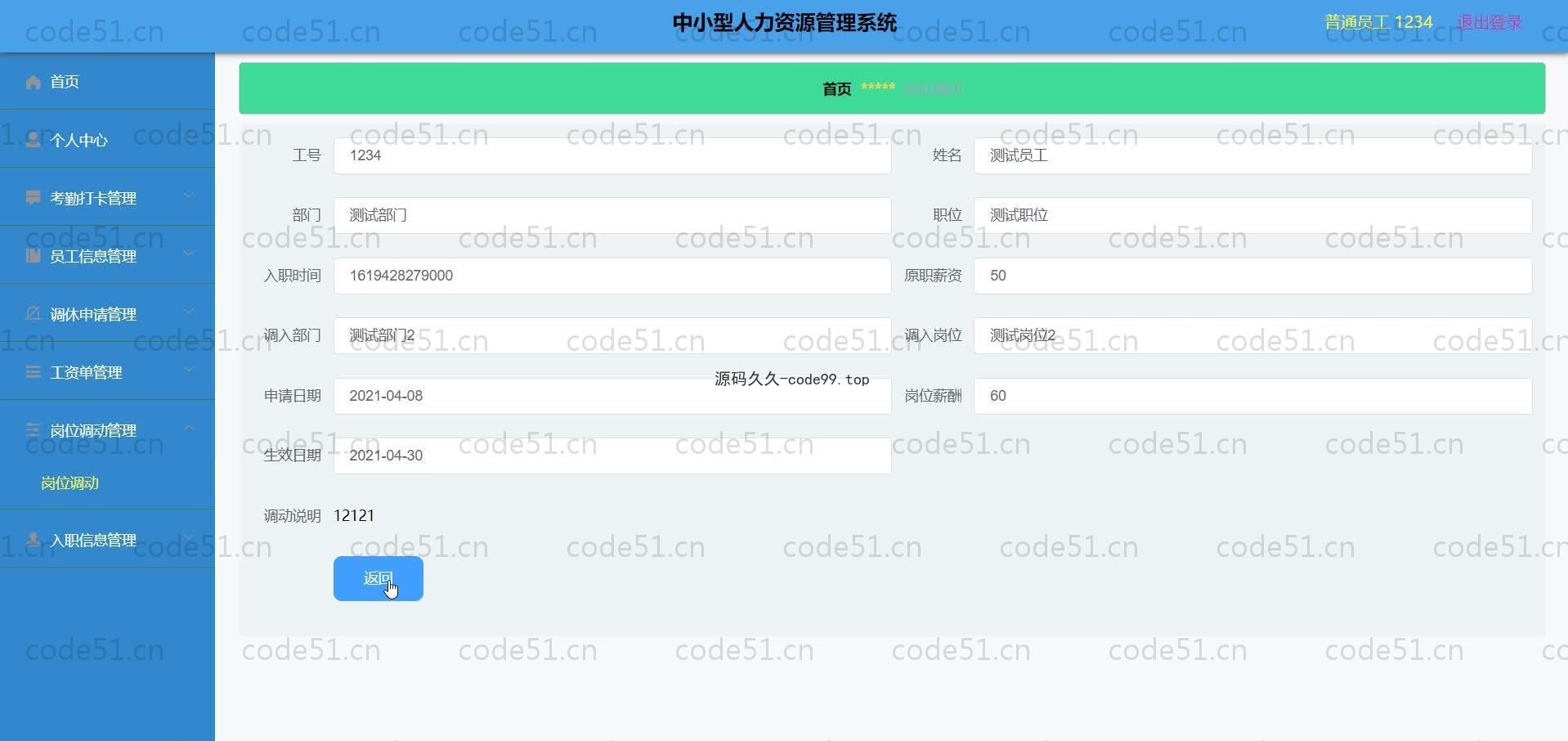Screen dimensions: 1568x741
Task: Expand 调休申请管理 via its chevron
Action: point(189,312)
